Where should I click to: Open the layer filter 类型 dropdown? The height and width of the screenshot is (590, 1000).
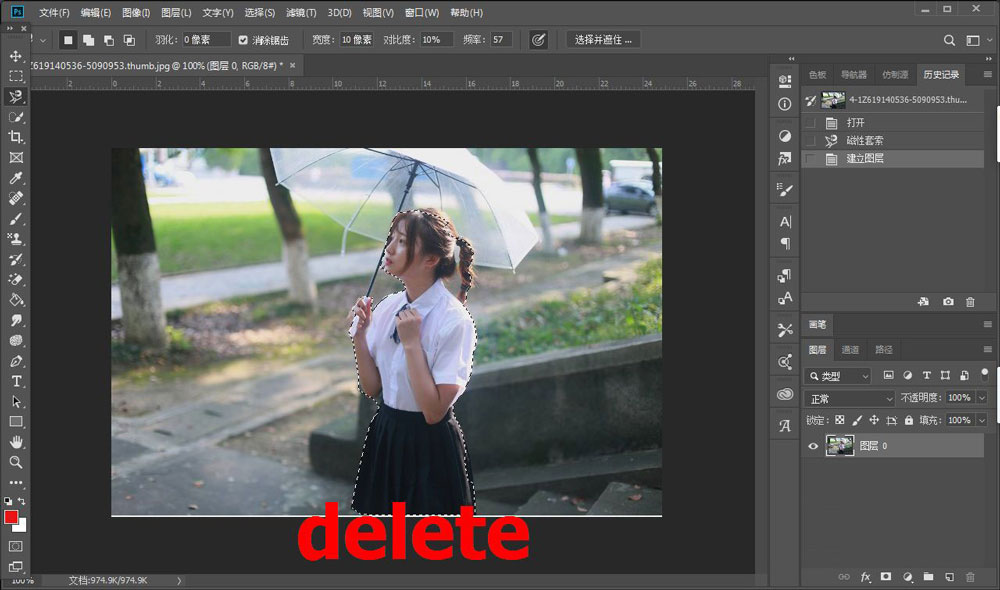pyautogui.click(x=838, y=375)
